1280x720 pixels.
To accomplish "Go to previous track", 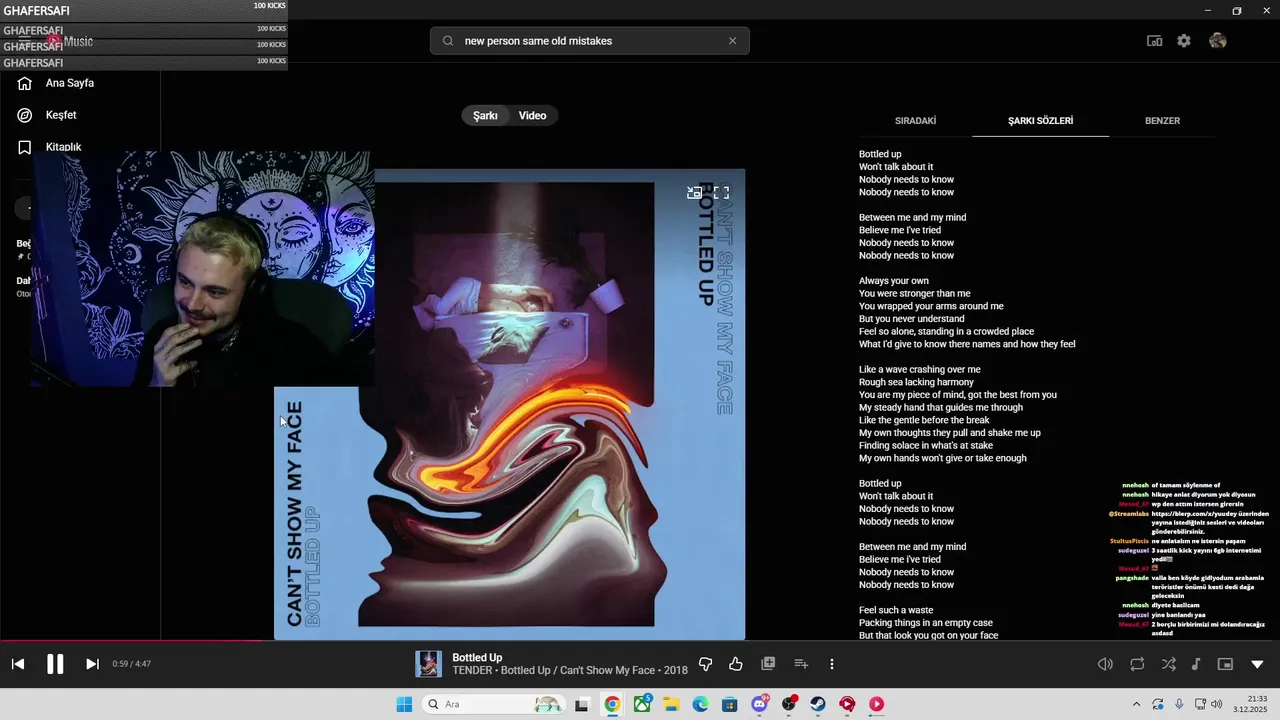I will click(18, 664).
